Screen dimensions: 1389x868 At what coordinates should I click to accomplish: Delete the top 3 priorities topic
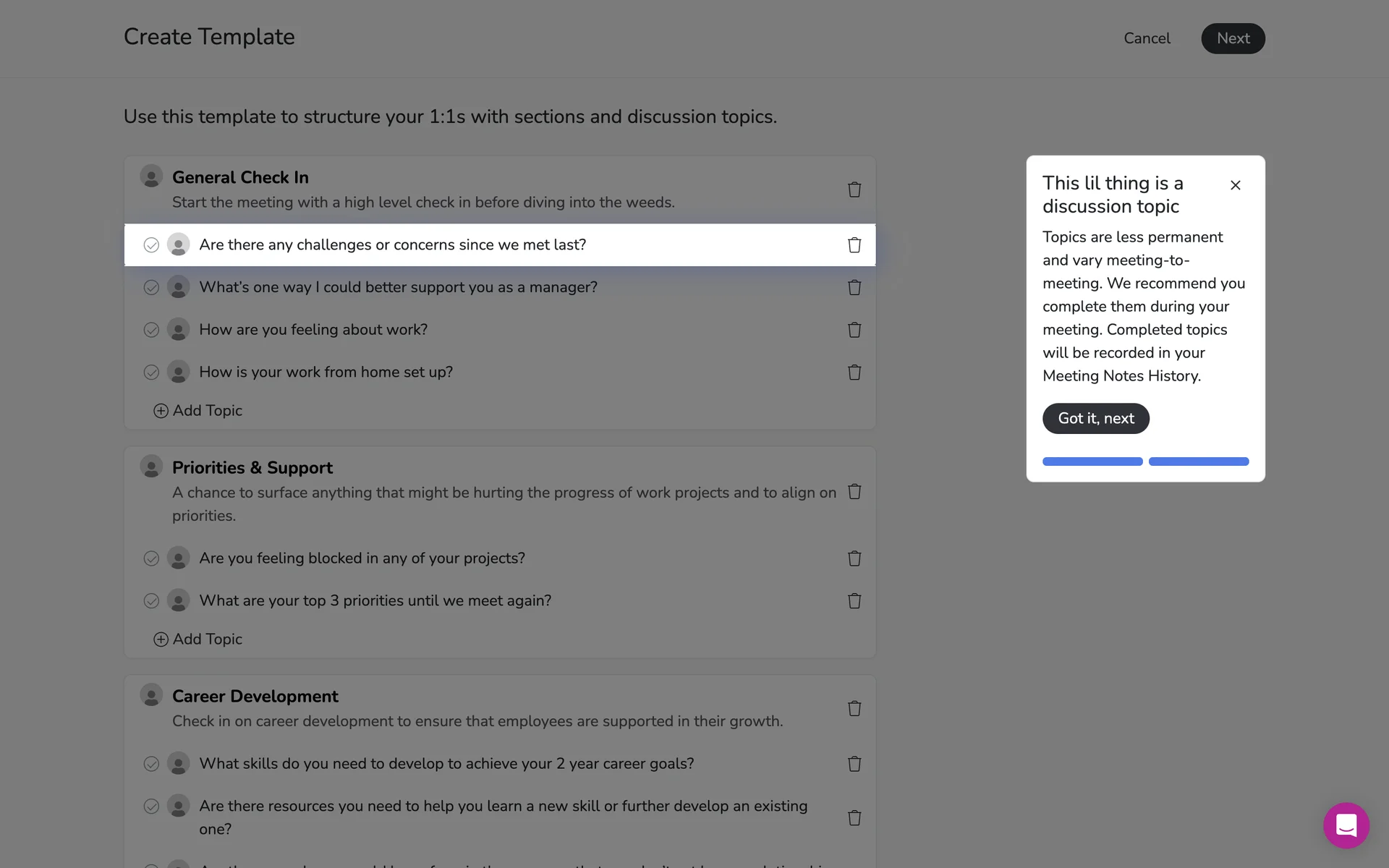854,601
